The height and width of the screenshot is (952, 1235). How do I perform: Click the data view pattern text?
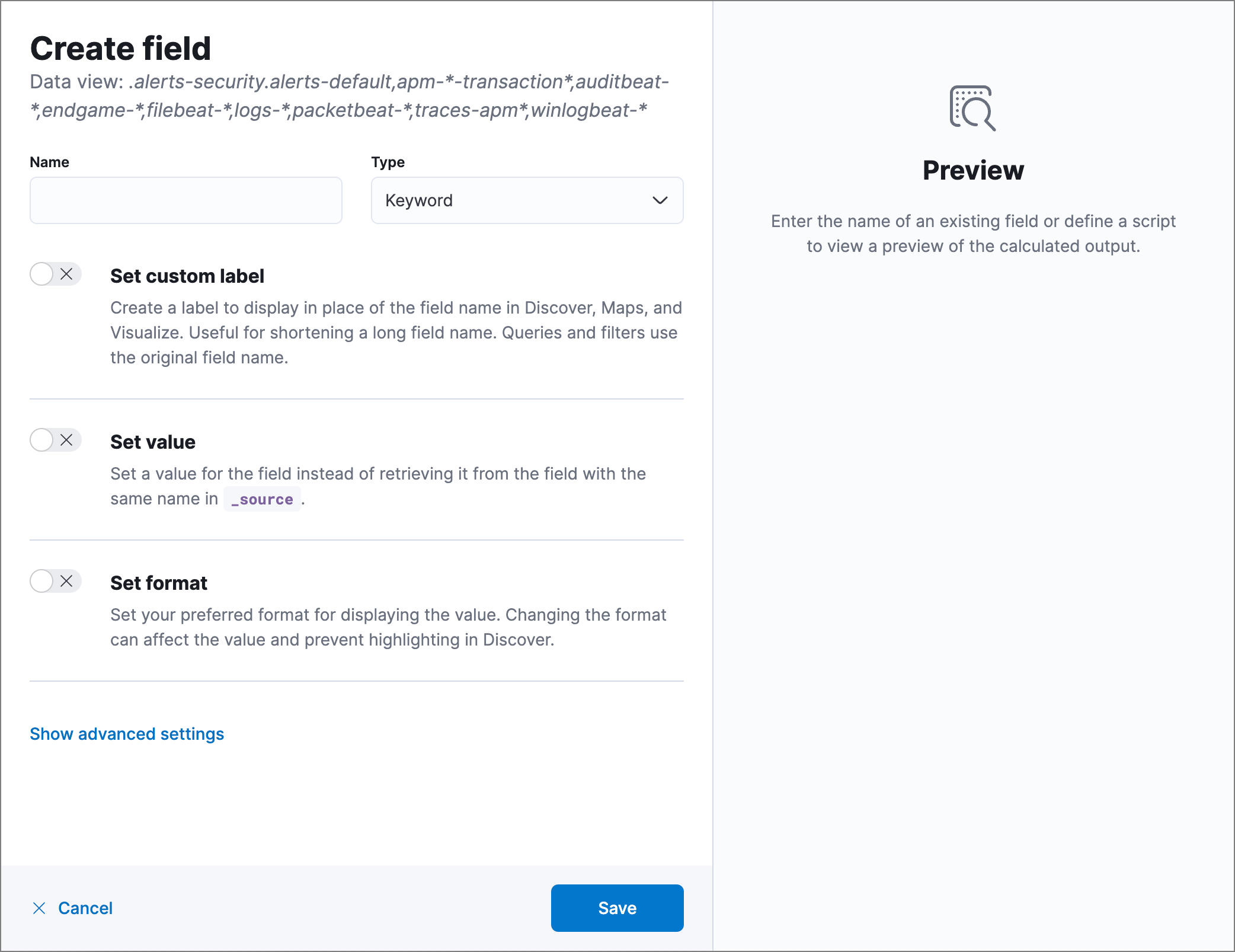pos(350,95)
